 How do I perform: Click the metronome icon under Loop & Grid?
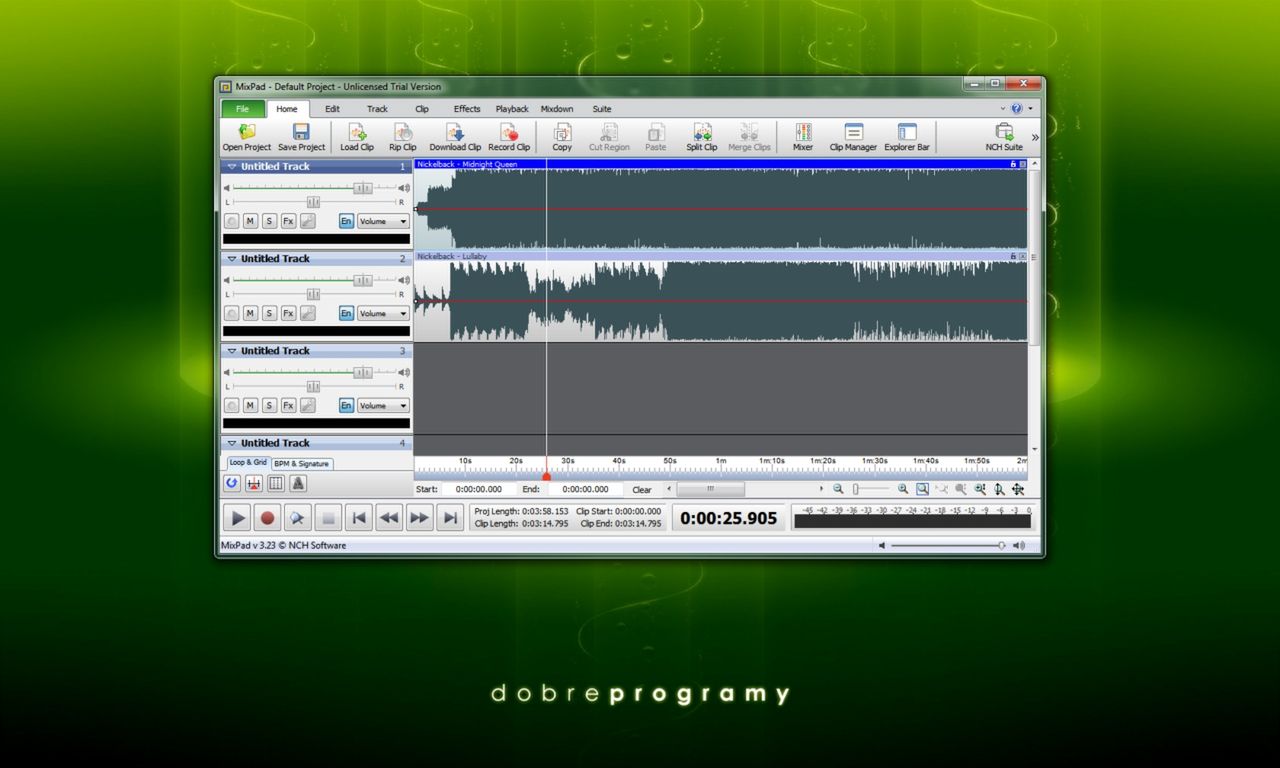[x=298, y=483]
